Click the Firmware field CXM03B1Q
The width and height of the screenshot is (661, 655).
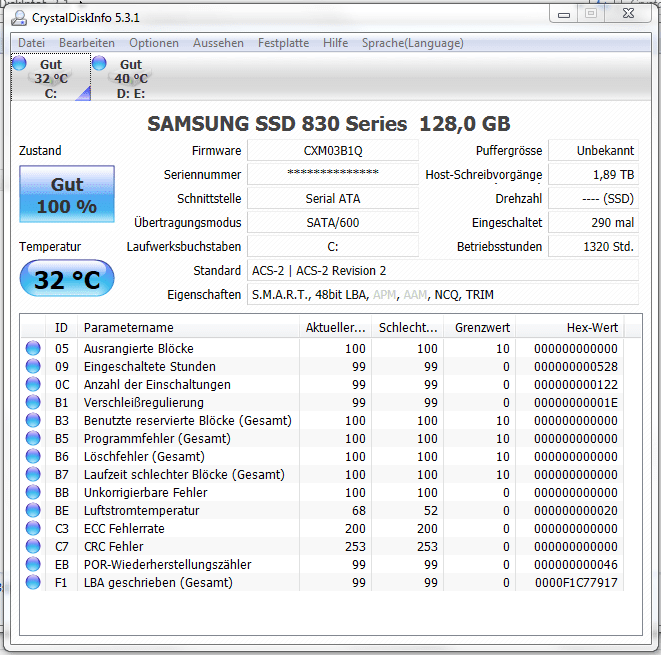coord(333,150)
